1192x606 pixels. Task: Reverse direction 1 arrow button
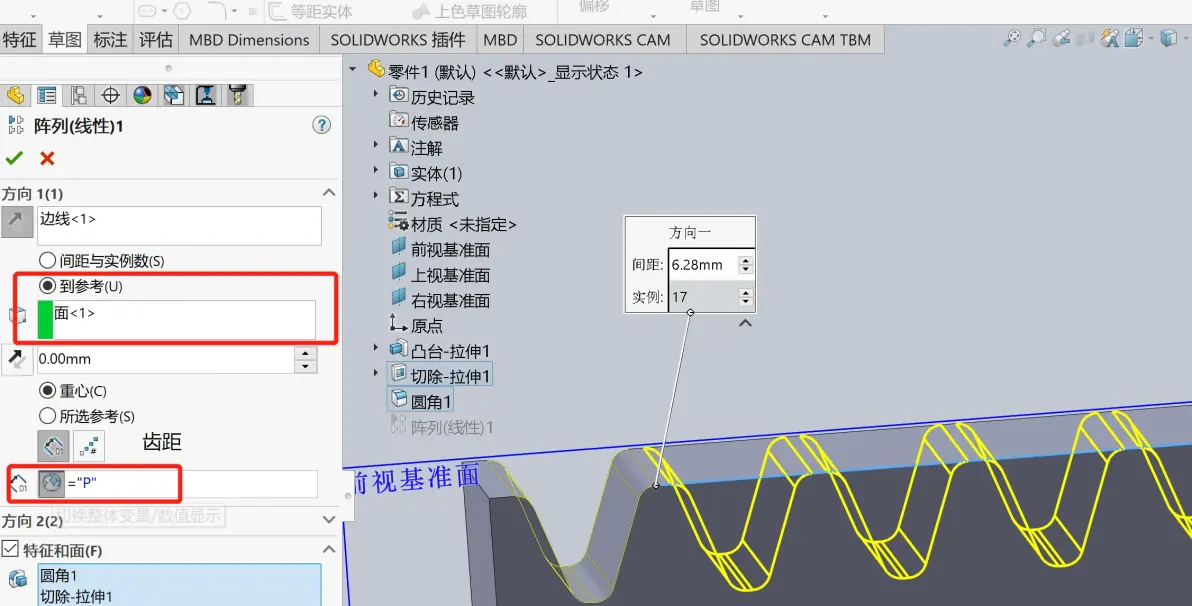15,220
